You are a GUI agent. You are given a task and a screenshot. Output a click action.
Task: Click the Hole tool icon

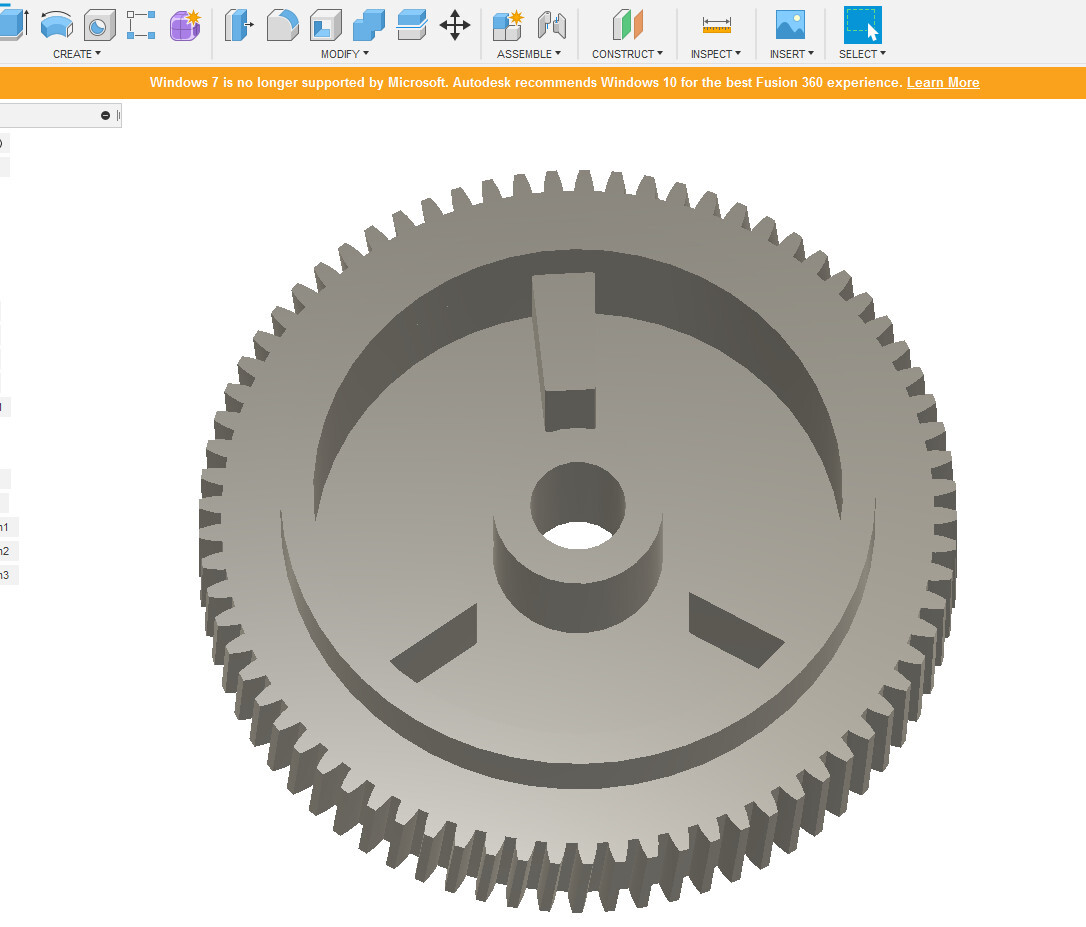click(x=100, y=26)
